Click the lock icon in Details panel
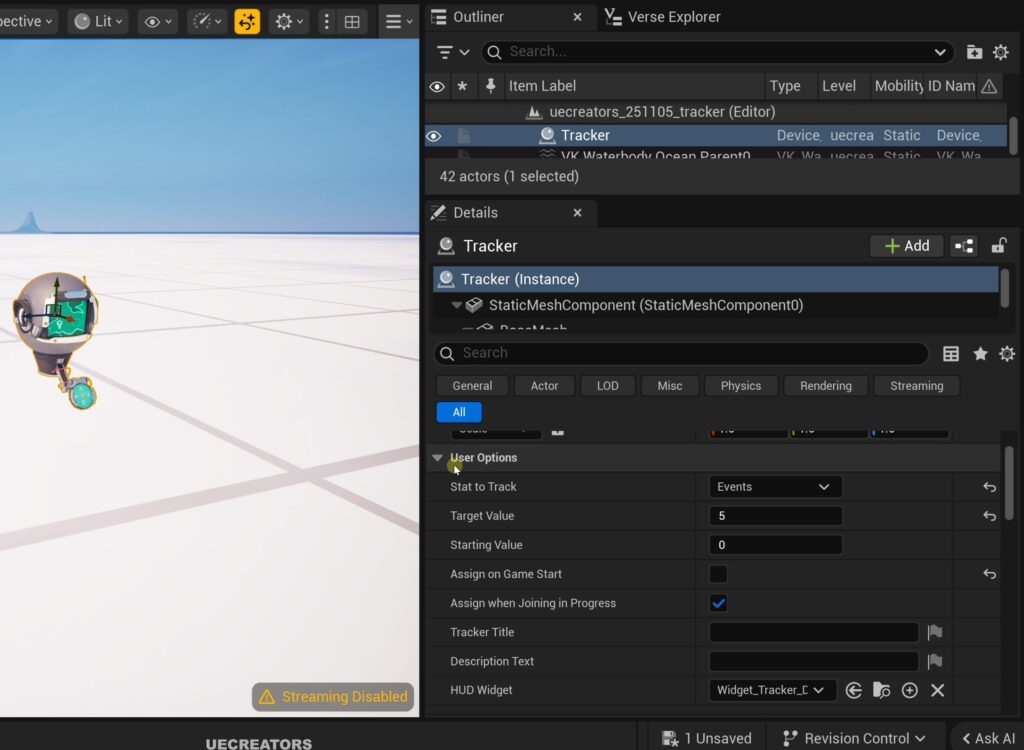Screen dimensions: 1024x750 998,246
